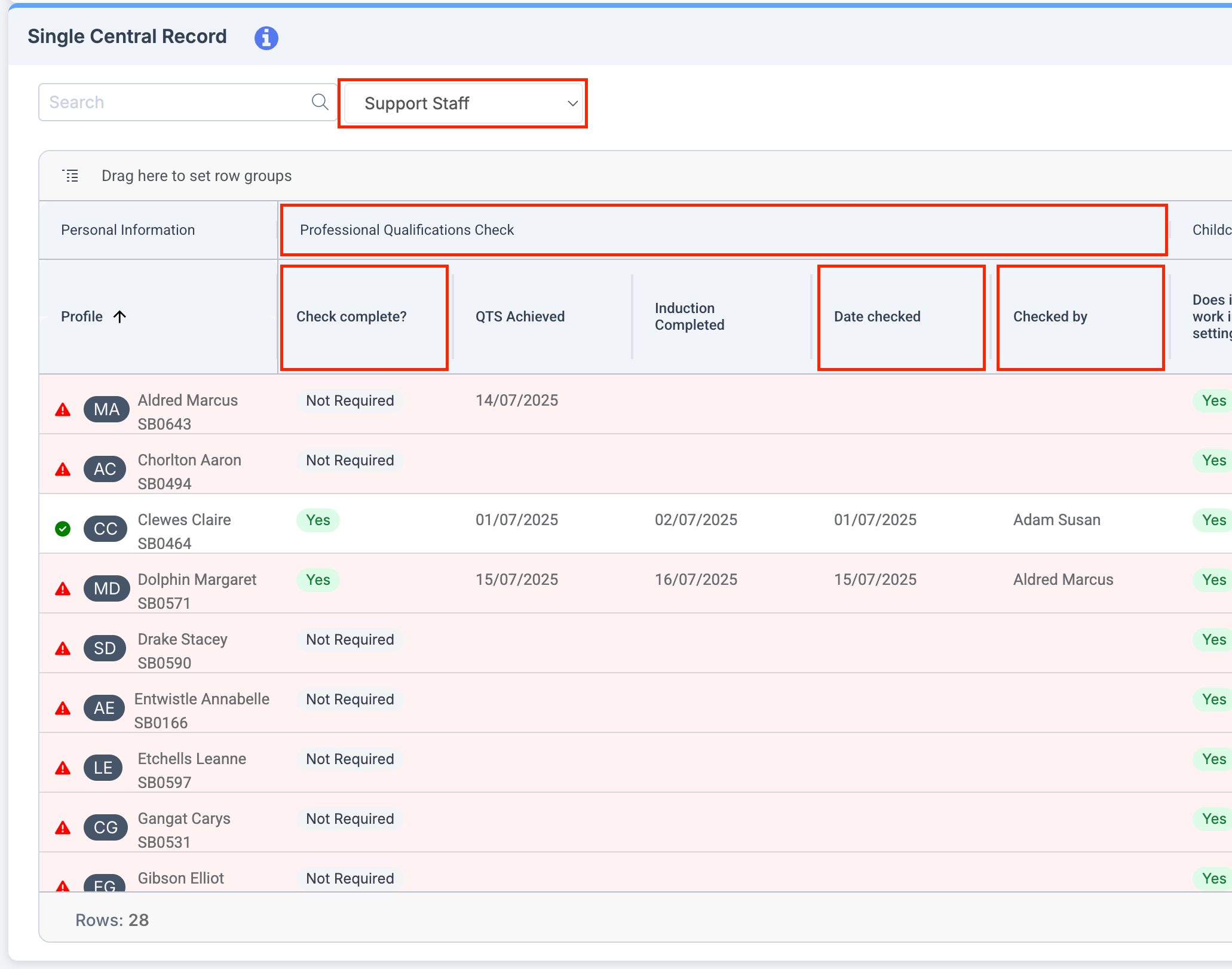
Task: Sort by Check complete? column
Action: [351, 317]
